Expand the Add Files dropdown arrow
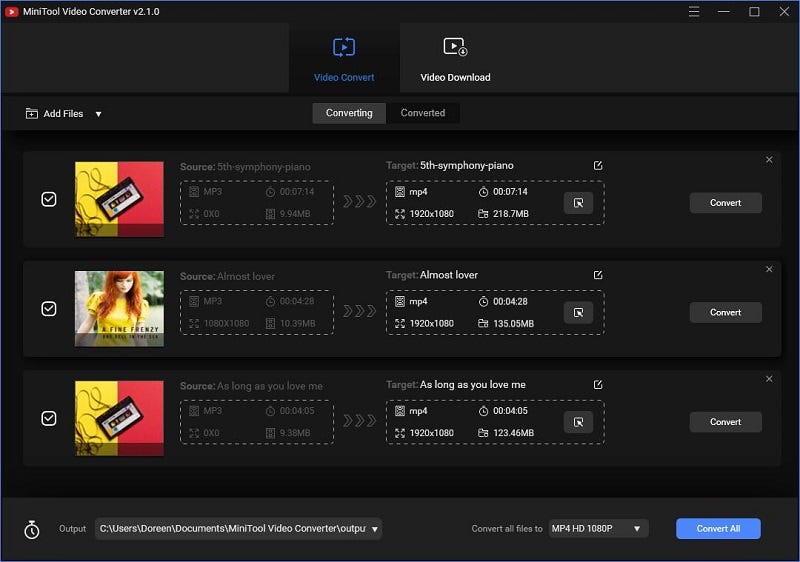 click(98, 114)
